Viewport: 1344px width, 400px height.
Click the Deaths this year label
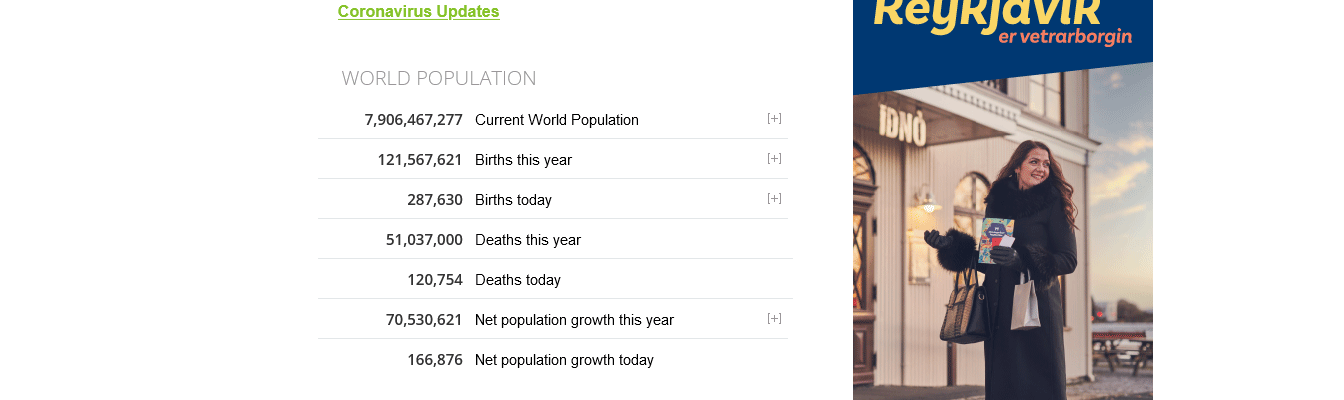coord(527,240)
